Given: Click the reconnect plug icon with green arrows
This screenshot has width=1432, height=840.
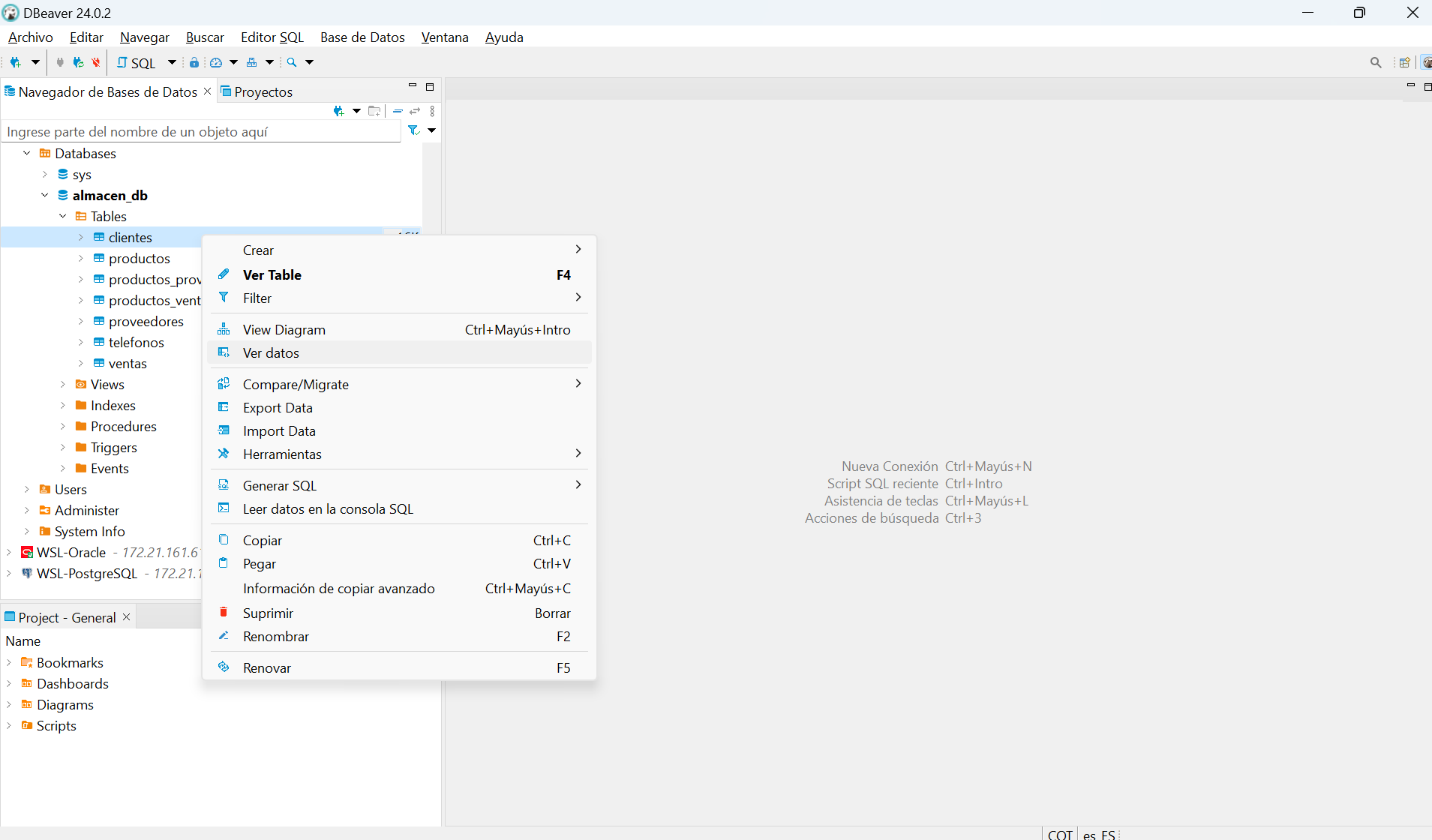Looking at the screenshot, I should click(78, 62).
